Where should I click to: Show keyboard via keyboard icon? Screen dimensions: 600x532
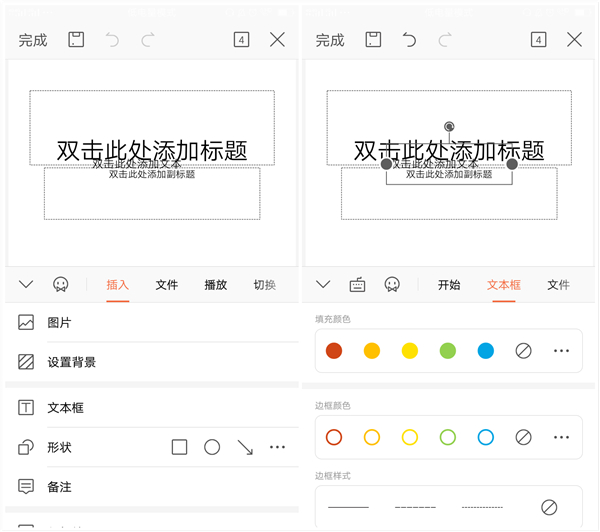[x=357, y=284]
